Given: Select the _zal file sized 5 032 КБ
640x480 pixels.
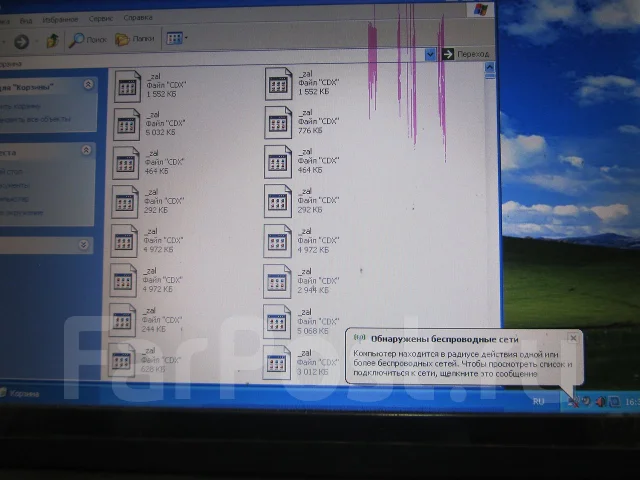Looking at the screenshot, I should click(149, 124).
